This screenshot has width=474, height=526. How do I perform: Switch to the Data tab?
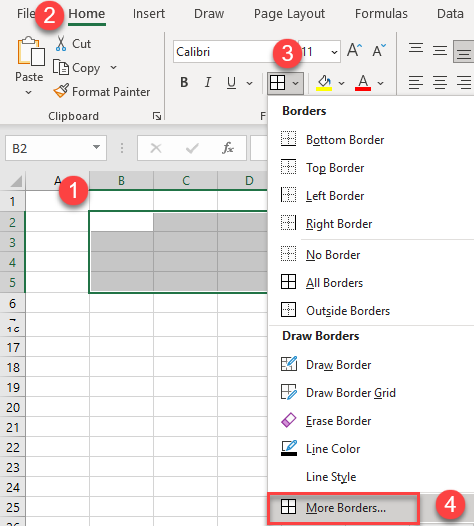[450, 14]
